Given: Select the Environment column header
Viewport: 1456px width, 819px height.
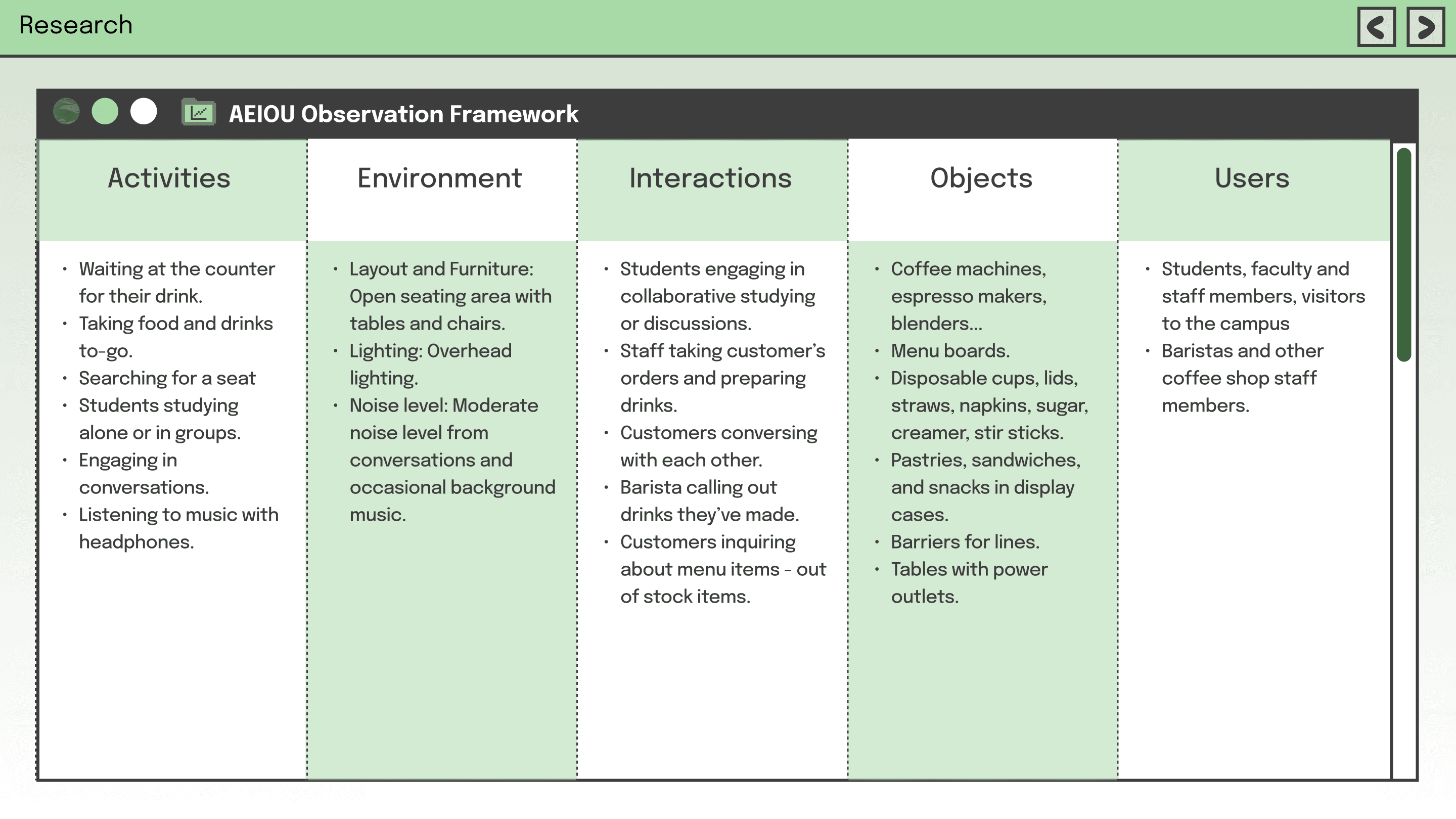Looking at the screenshot, I should tap(439, 178).
